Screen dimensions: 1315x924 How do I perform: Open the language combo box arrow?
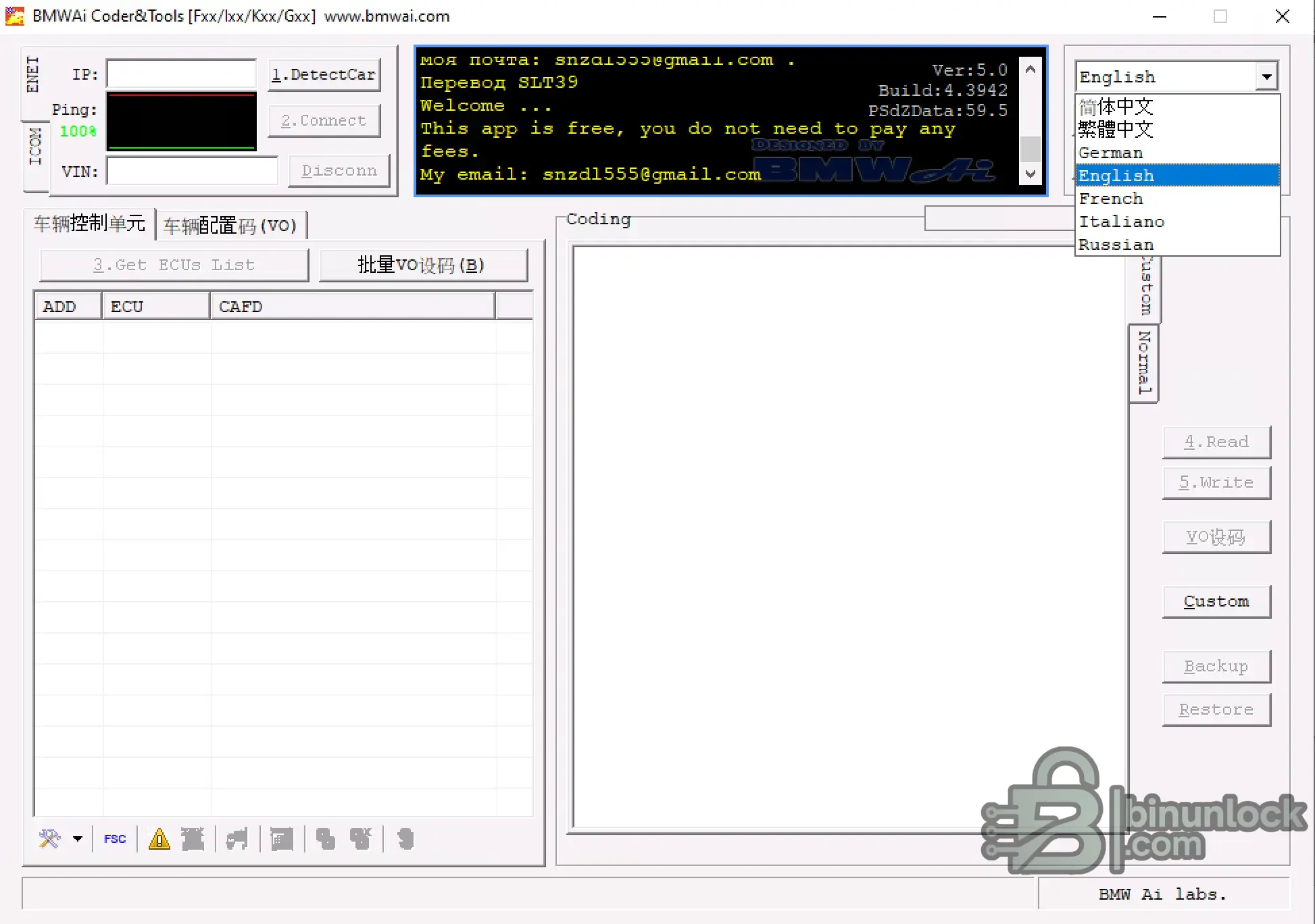coord(1267,76)
